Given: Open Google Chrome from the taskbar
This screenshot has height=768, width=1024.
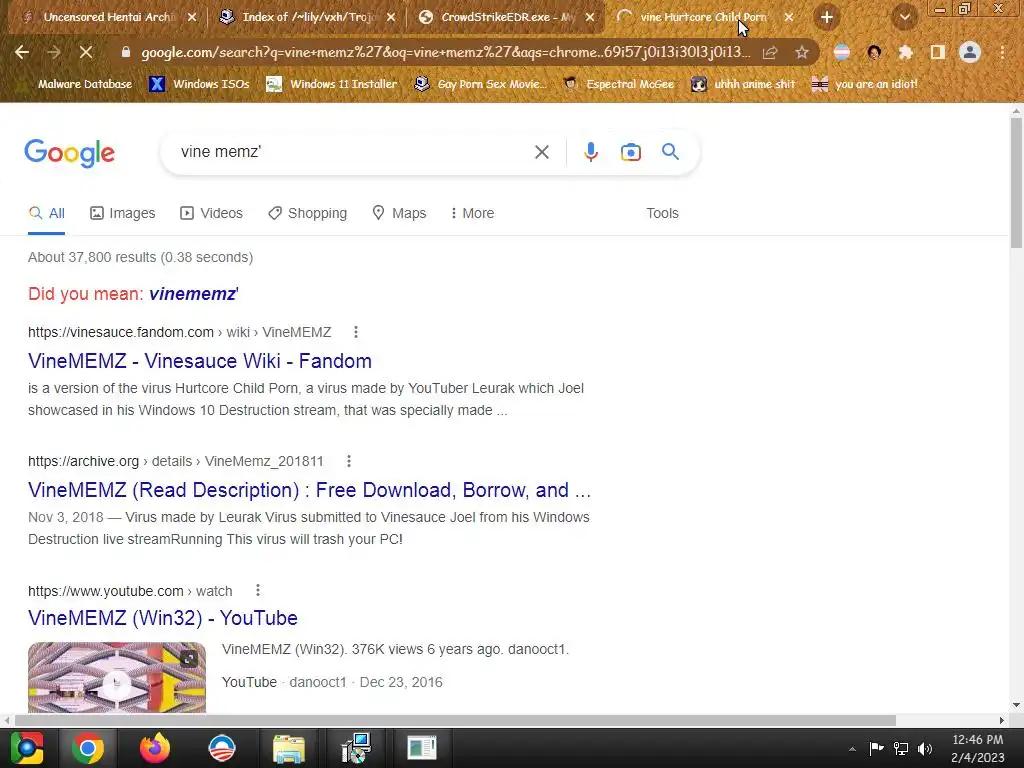Looking at the screenshot, I should pyautogui.click(x=88, y=748).
